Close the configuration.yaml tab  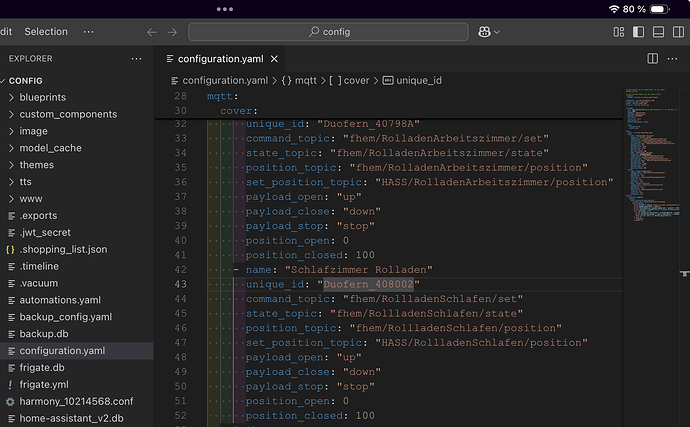pos(274,59)
